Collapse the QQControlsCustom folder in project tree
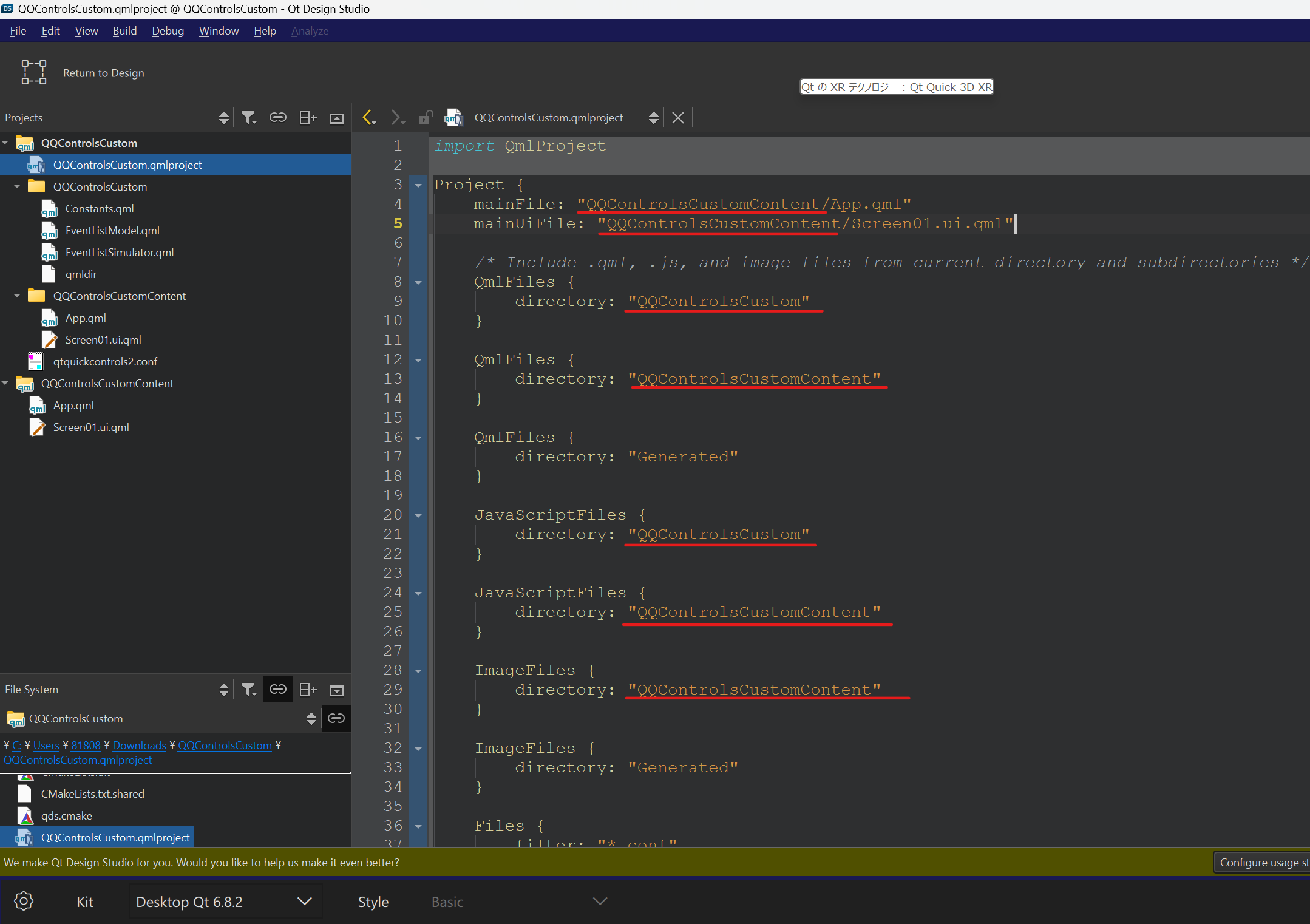 click(17, 186)
